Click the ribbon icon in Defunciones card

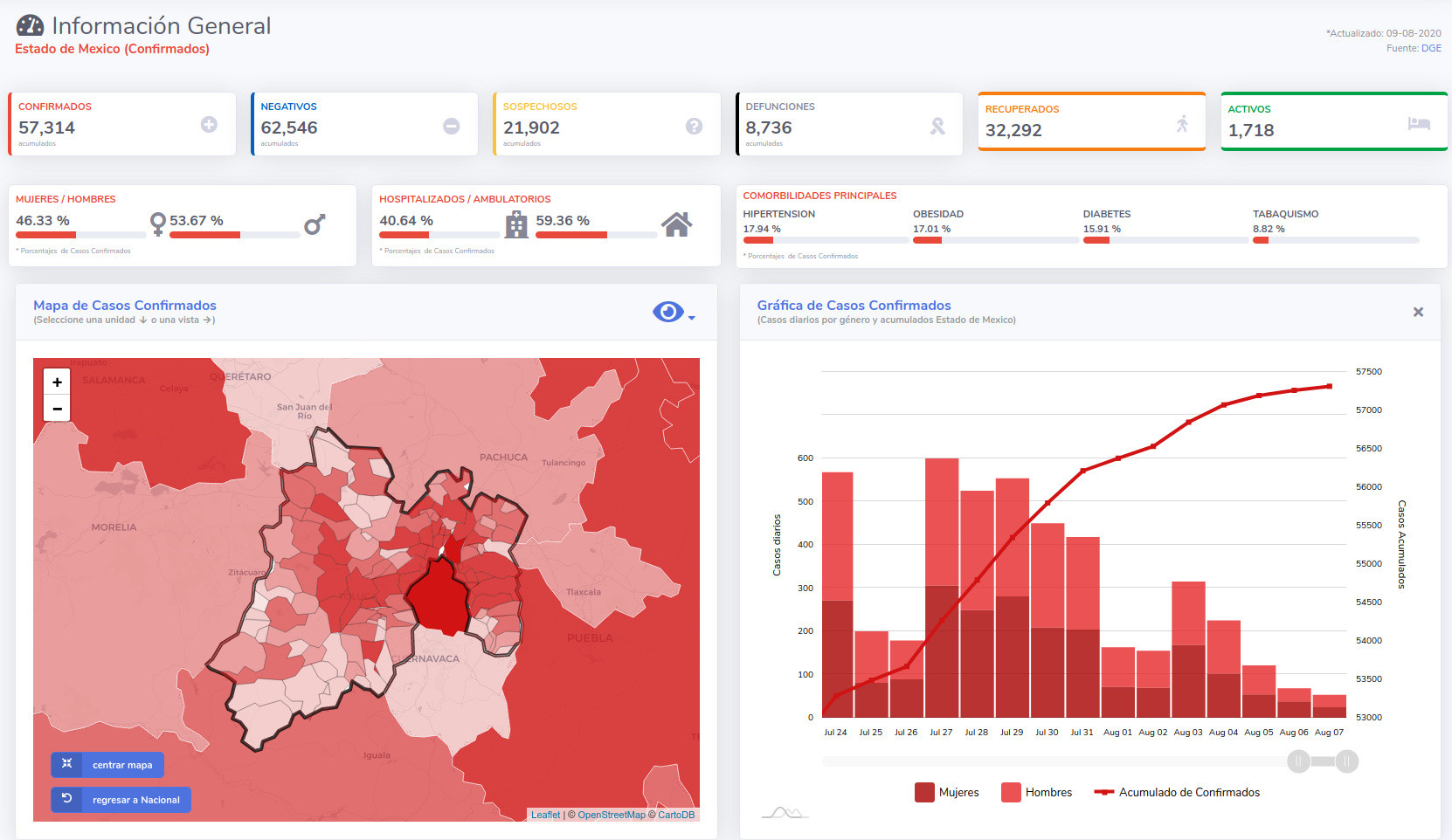click(x=937, y=127)
